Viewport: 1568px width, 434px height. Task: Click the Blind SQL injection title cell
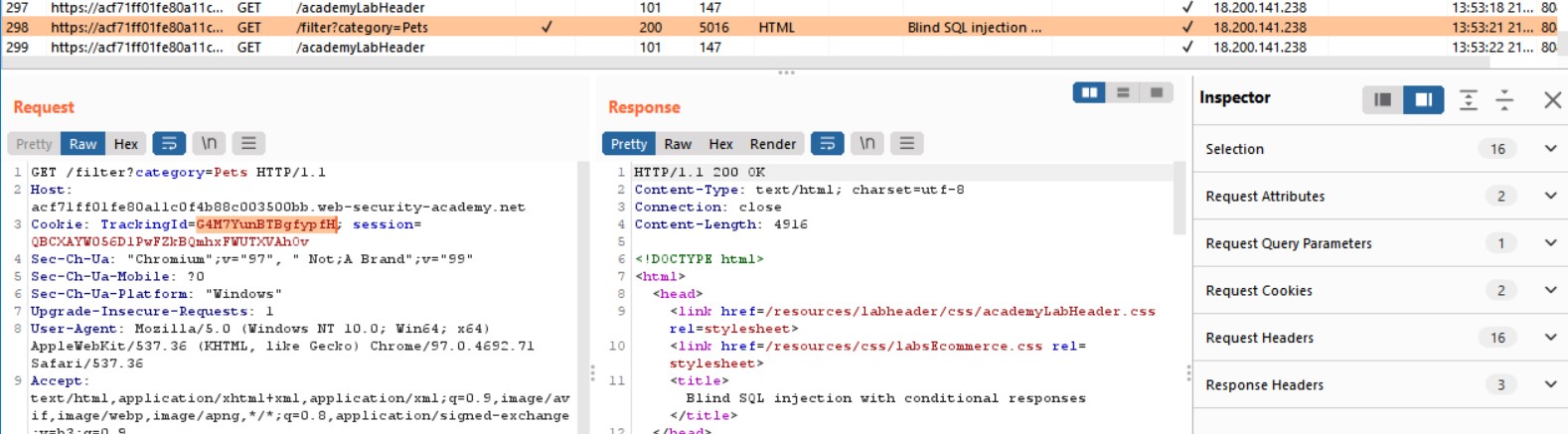point(974,27)
